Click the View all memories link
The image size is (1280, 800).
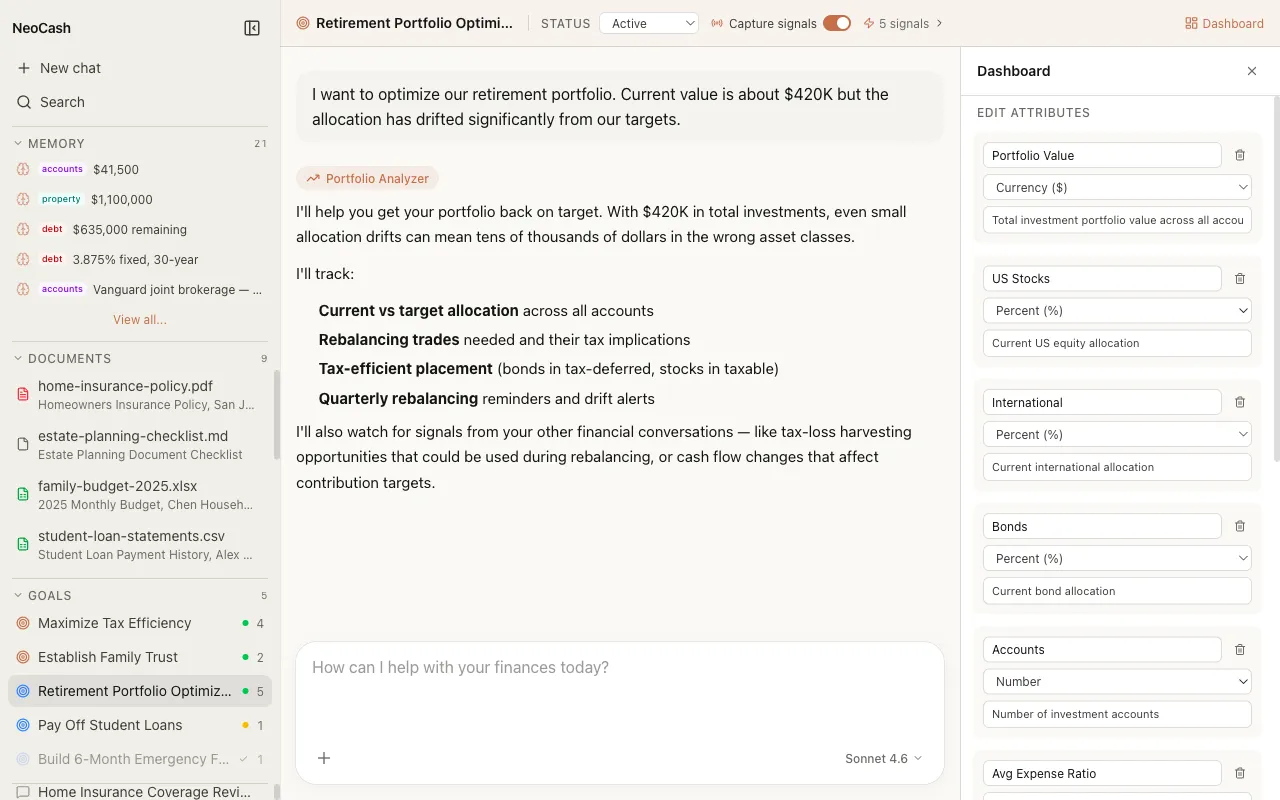pyautogui.click(x=139, y=319)
